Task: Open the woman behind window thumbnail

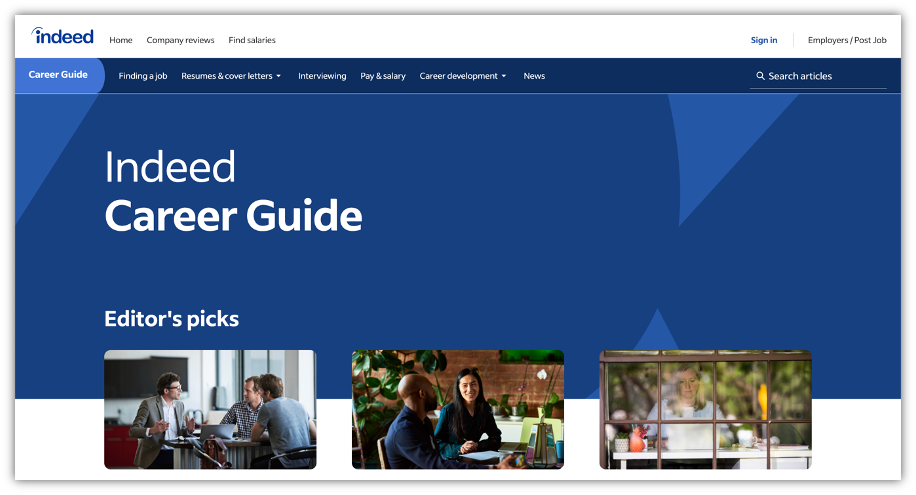Action: click(706, 410)
